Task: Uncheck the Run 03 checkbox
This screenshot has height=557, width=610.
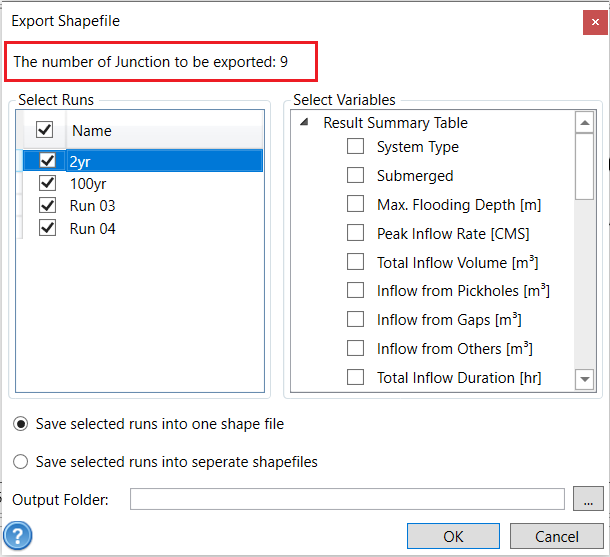Action: 47,206
